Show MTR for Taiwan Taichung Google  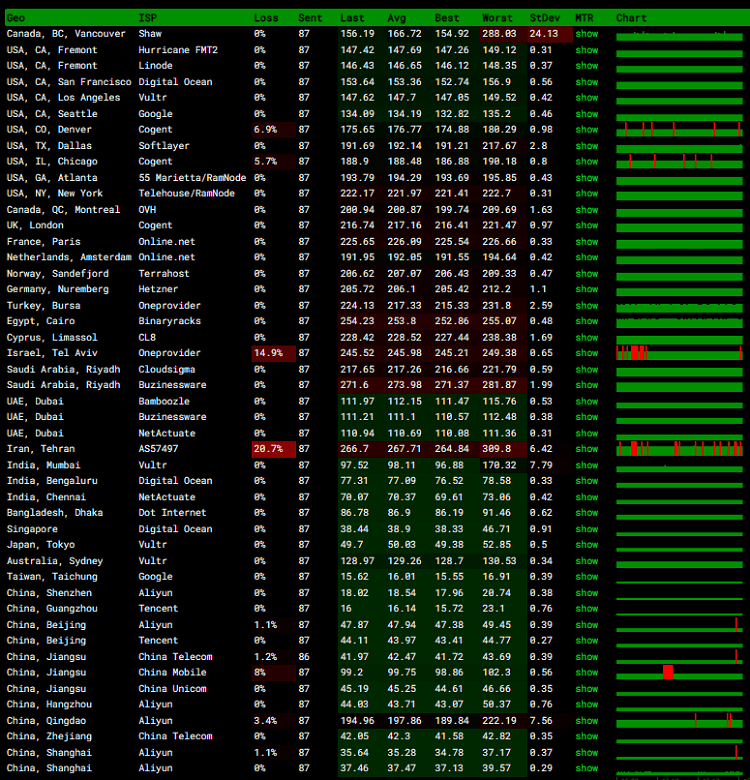click(x=587, y=577)
